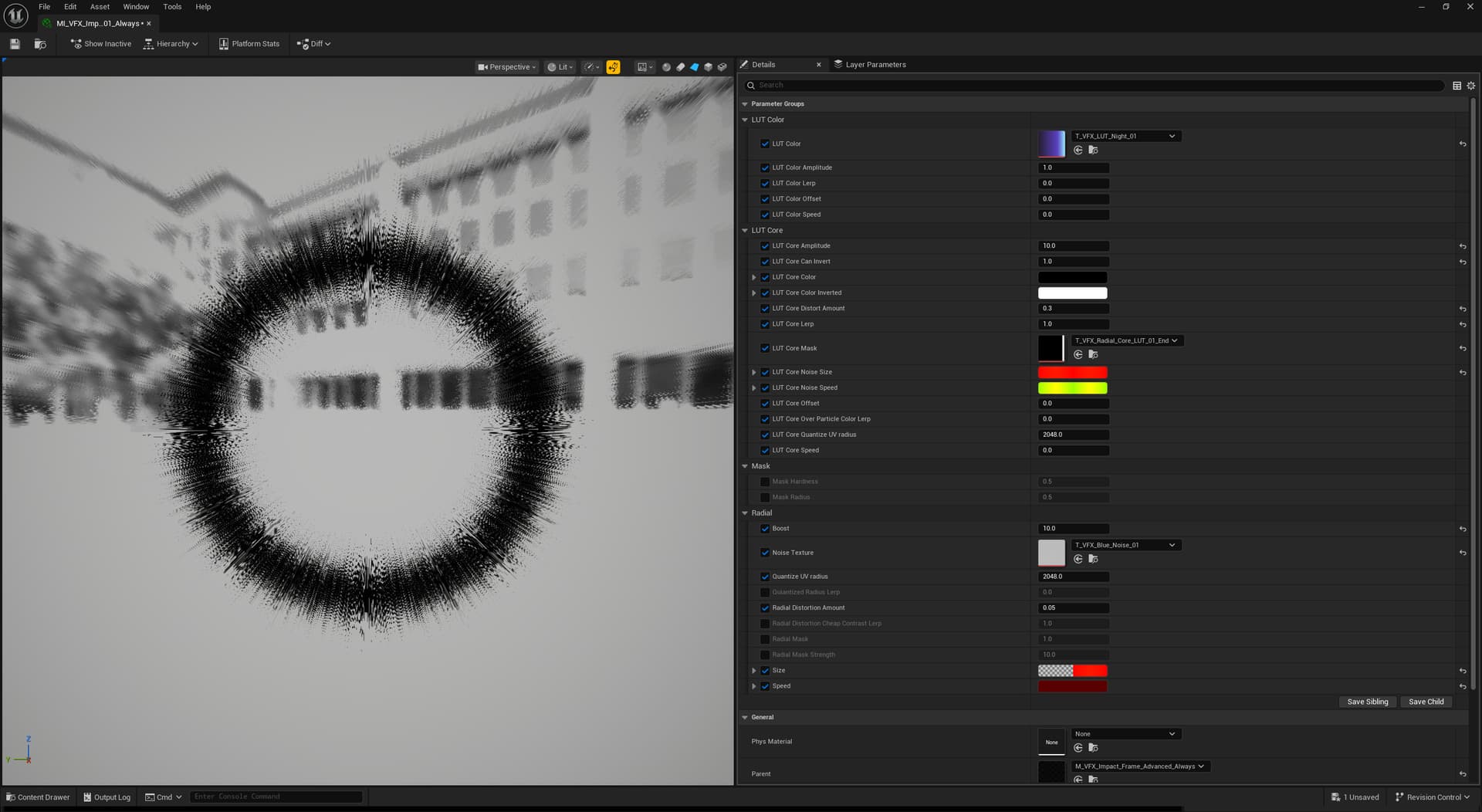Toggle the yellow realtime preview icon
The height and width of the screenshot is (812, 1482).
coord(613,67)
